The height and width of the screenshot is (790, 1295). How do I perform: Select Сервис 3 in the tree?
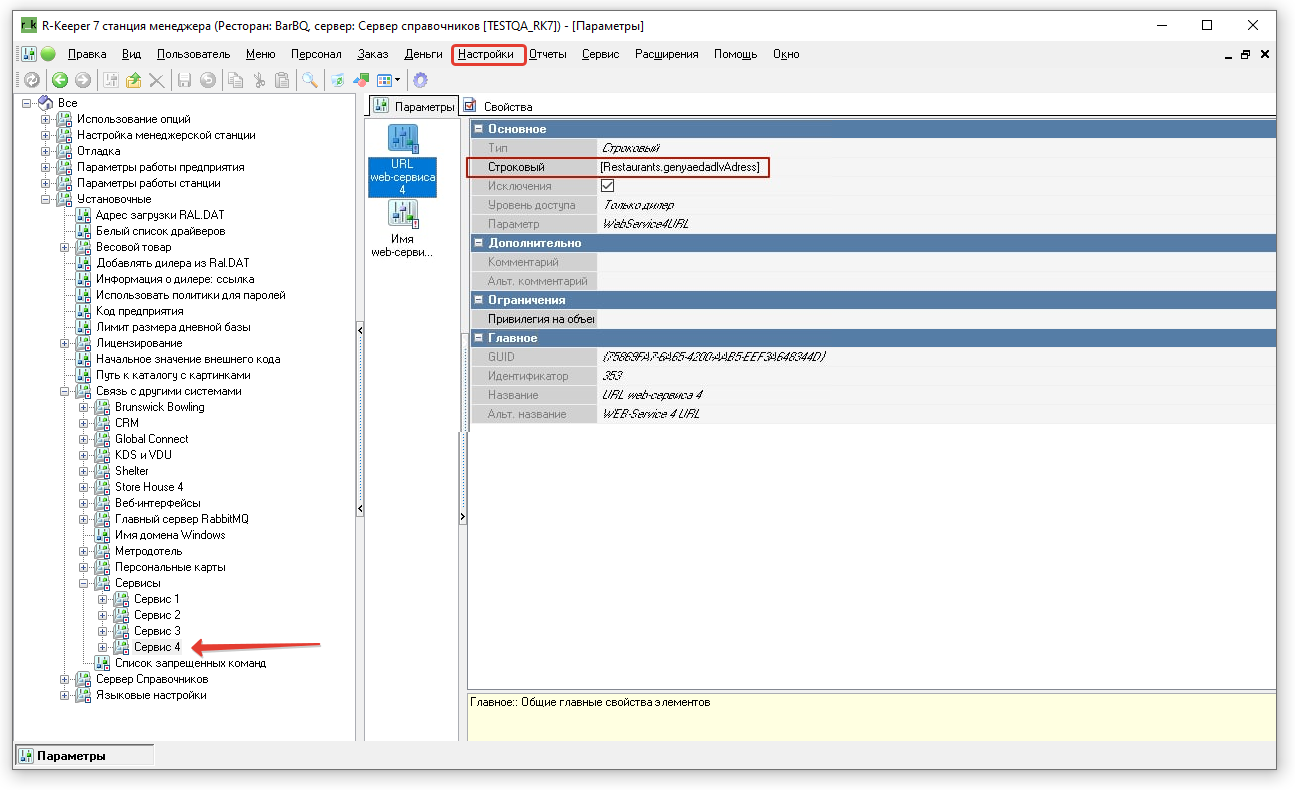pos(157,631)
